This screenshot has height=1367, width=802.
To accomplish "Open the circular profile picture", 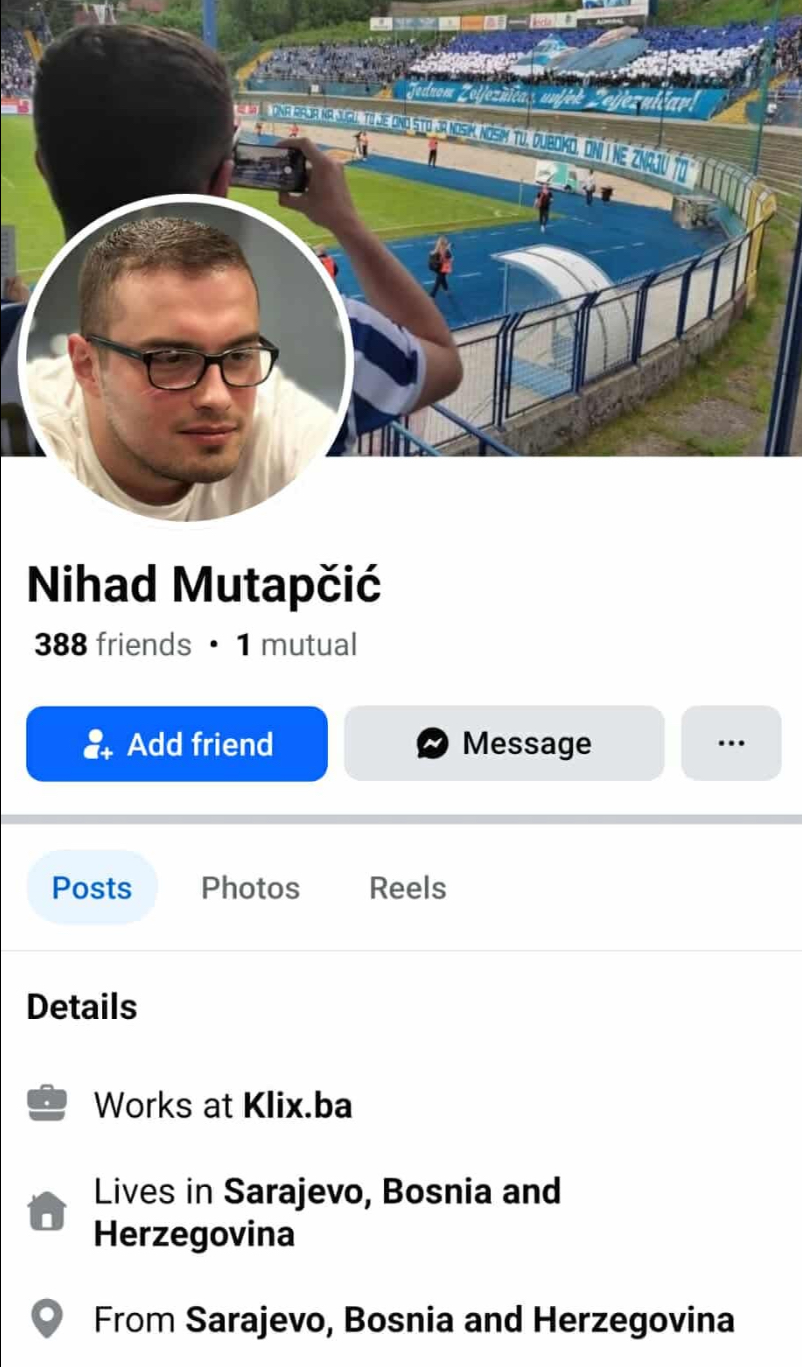I will [186, 360].
